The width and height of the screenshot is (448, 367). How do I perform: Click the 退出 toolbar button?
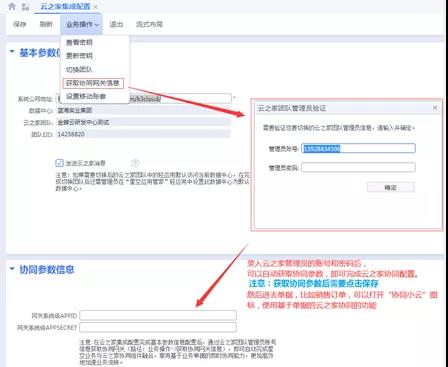(x=116, y=24)
